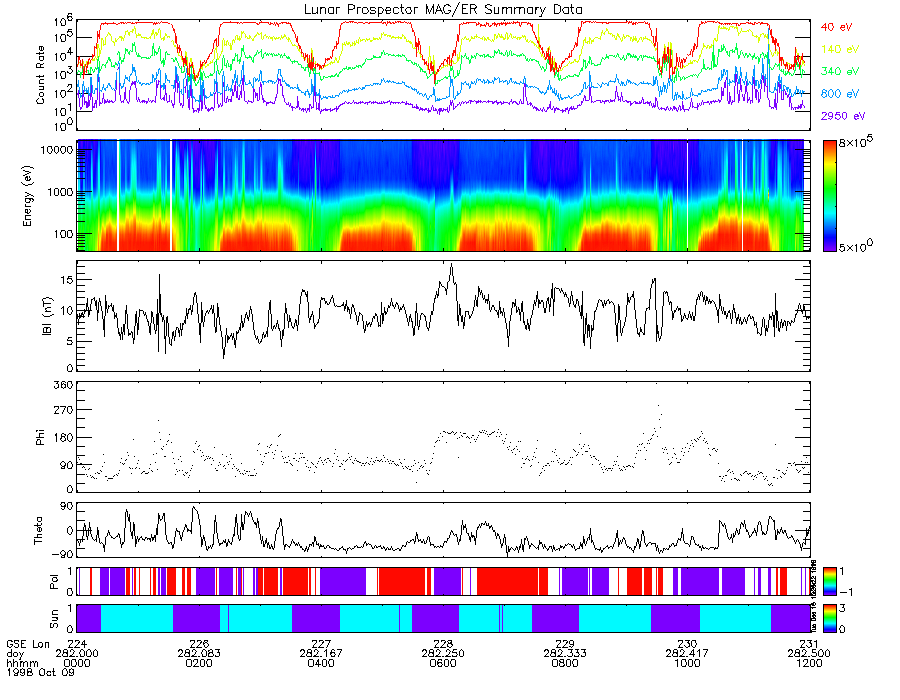Click the day-of-year value '282.333'
Image resolution: width=900 pixels, height=700 pixels.
click(x=565, y=654)
